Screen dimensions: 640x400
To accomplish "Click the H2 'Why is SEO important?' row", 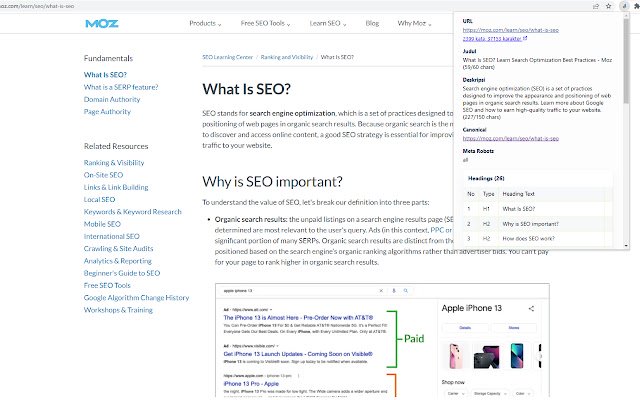I will coord(538,224).
